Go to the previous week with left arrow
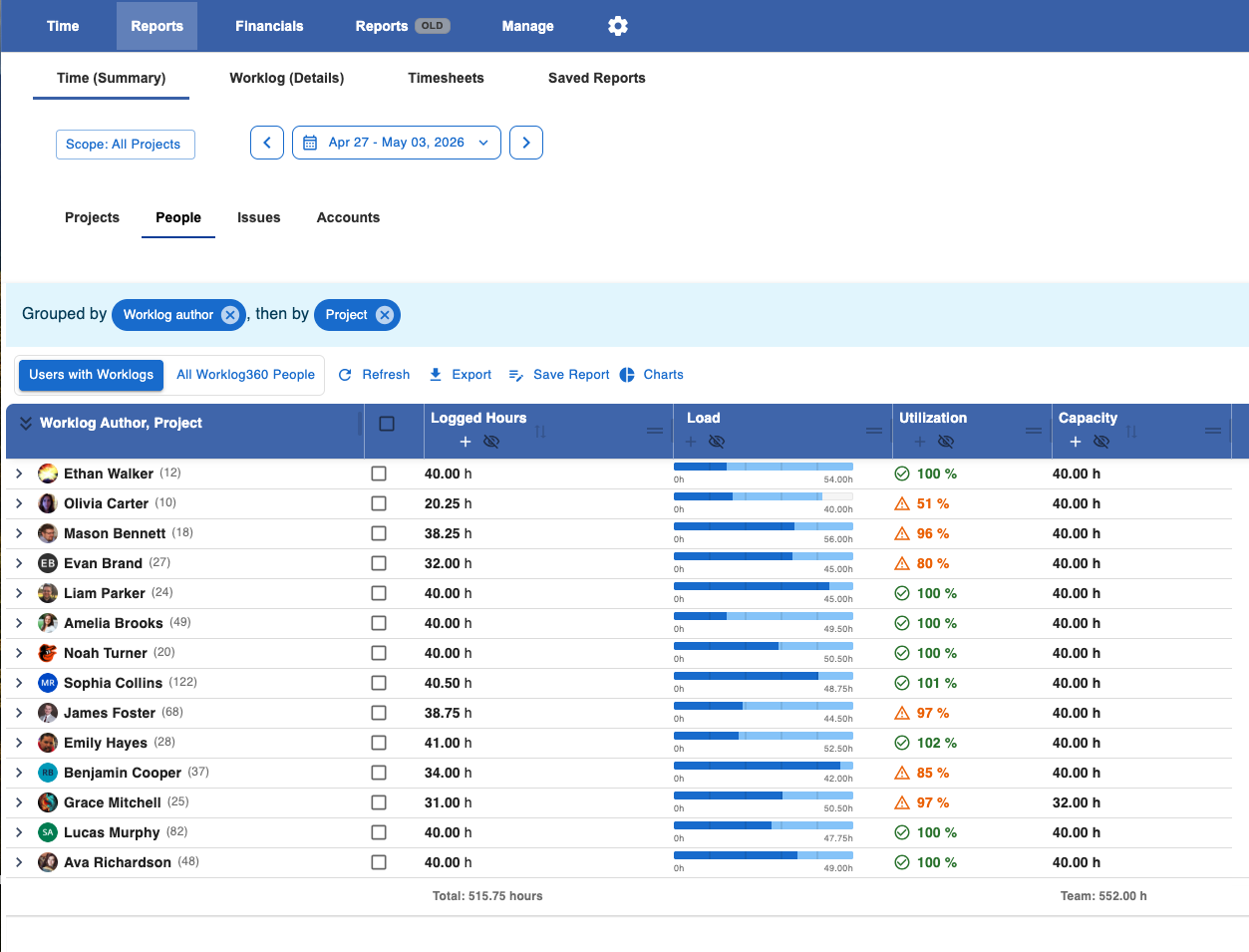Viewport: 1249px width, 952px height. point(267,143)
